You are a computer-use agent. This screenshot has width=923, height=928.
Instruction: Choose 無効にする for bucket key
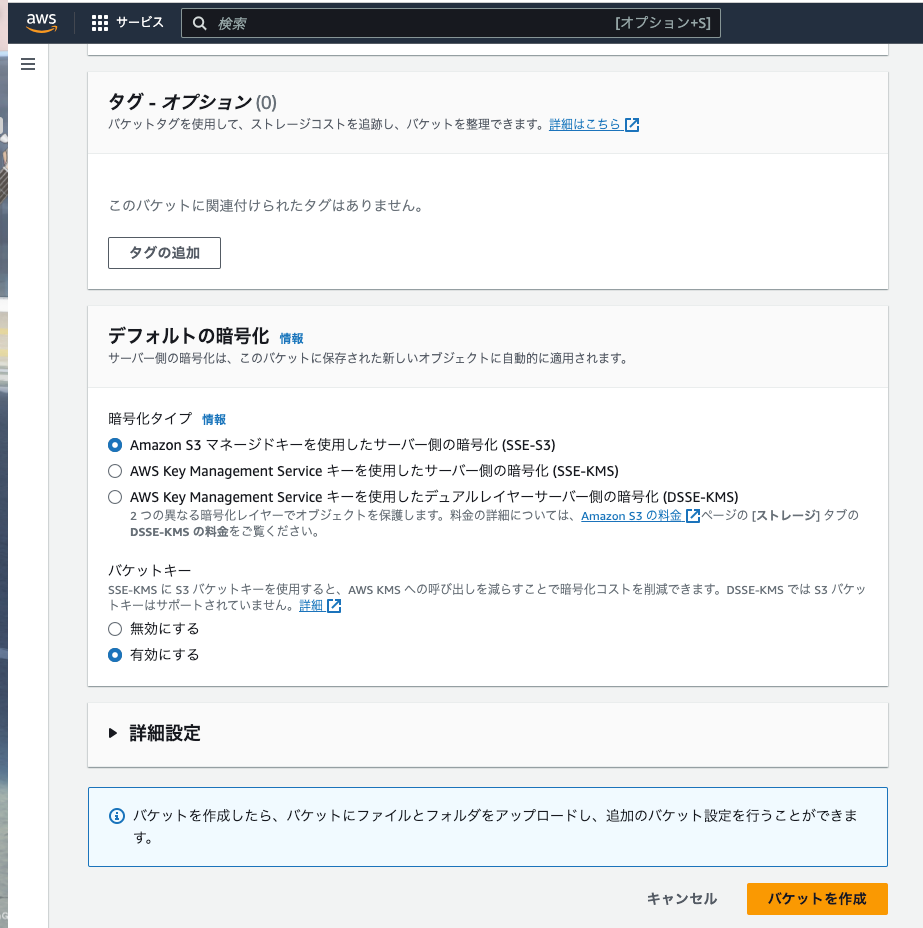pyautogui.click(x=115, y=629)
